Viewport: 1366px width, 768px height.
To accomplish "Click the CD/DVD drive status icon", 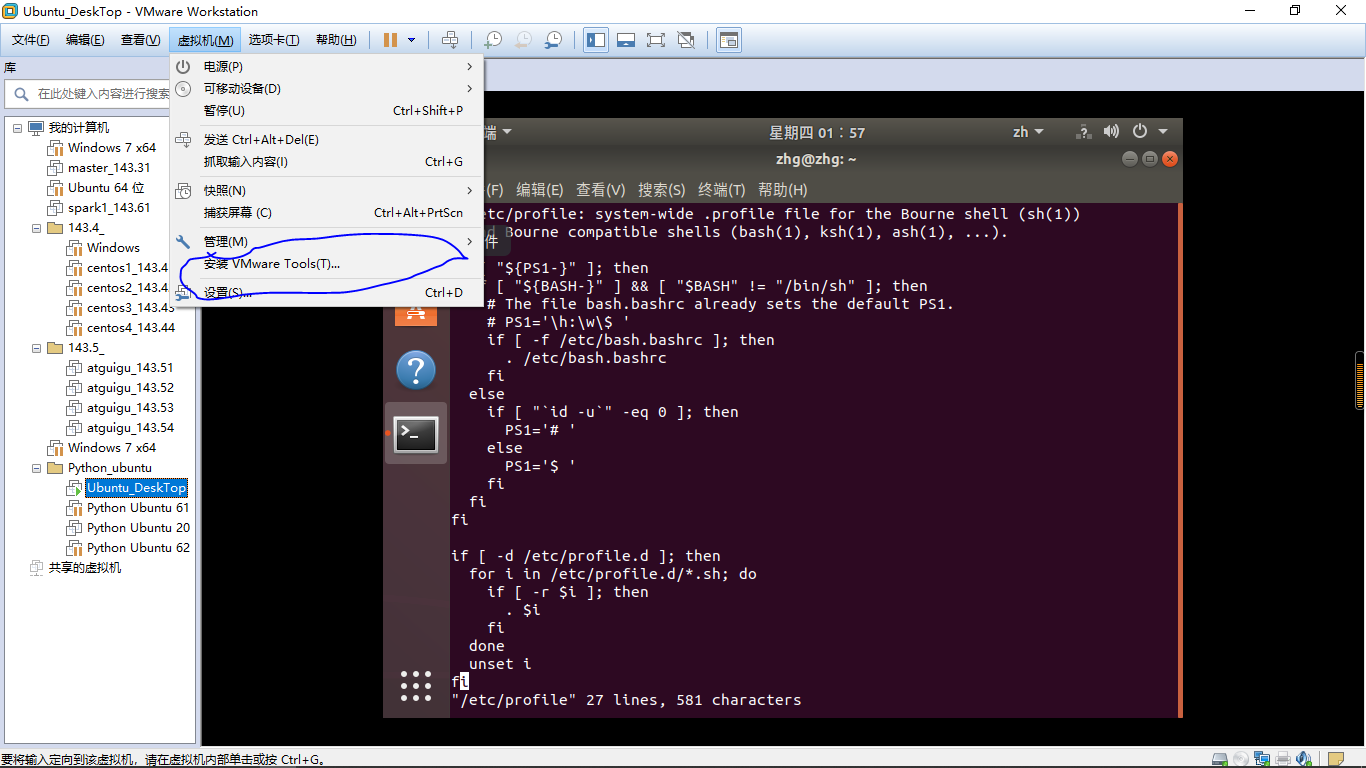I will tap(1240, 760).
